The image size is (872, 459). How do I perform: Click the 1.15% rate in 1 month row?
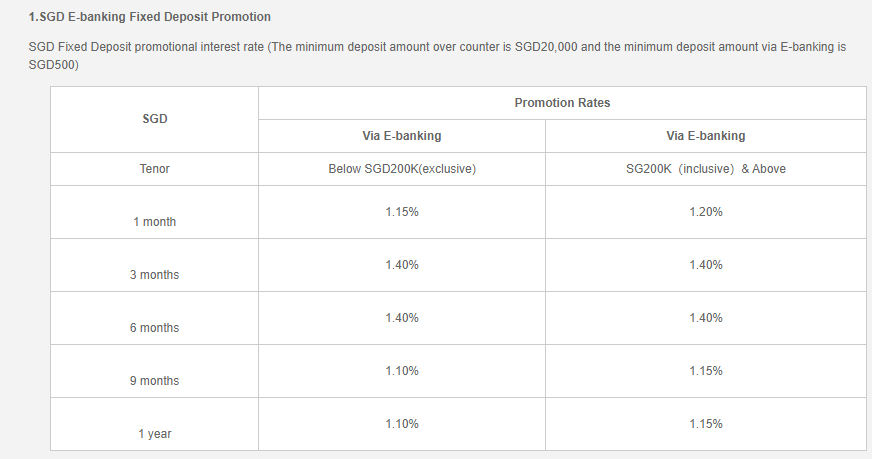[402, 212]
